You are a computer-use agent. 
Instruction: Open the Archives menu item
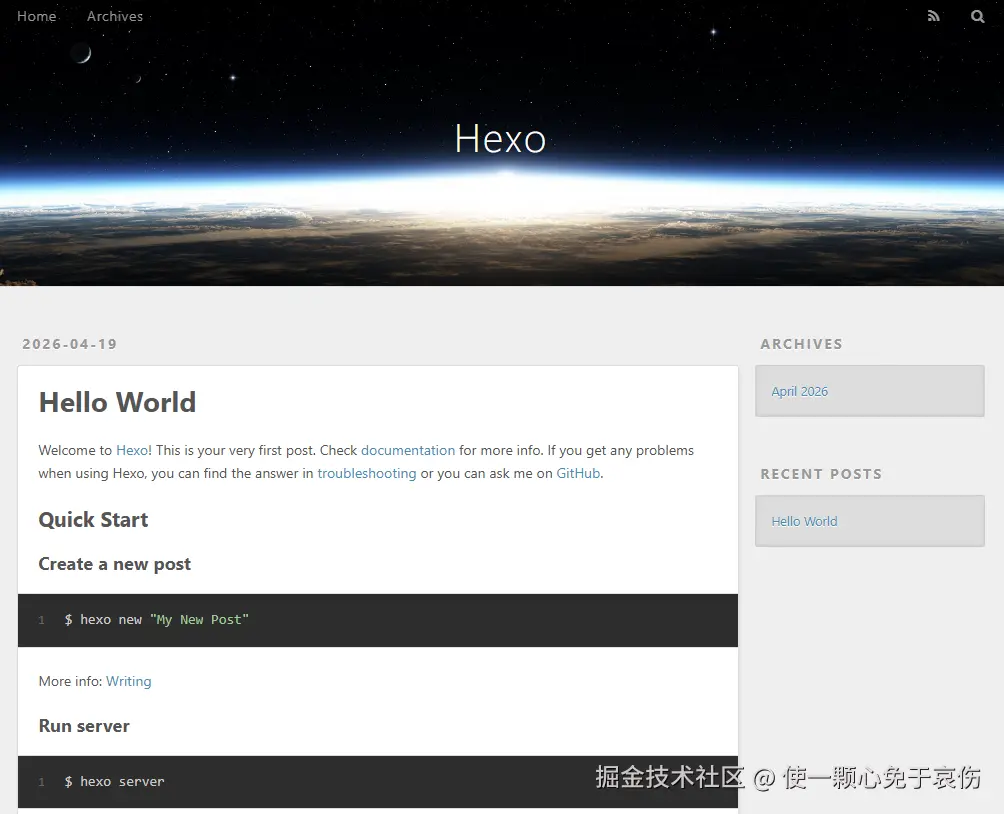pos(115,16)
